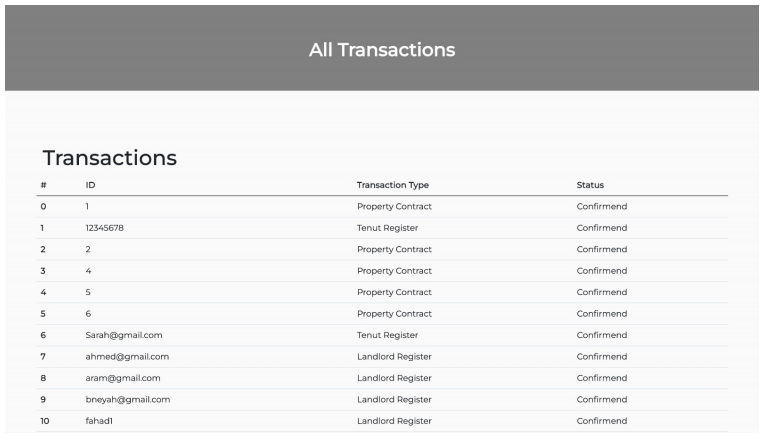Screen dimensions: 768x440
Task: Click the Confirmend status for ahmed@gmail.com
Action: coord(602,357)
